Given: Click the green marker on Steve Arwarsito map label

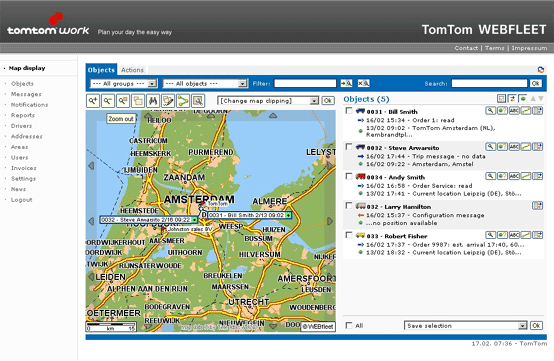Looking at the screenshot, I should coord(194,220).
